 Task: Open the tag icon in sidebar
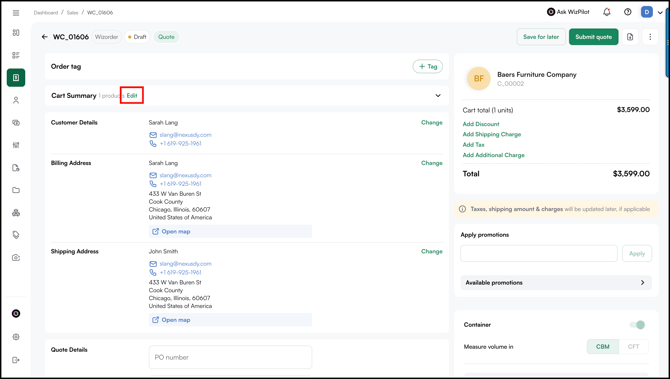[x=16, y=235]
